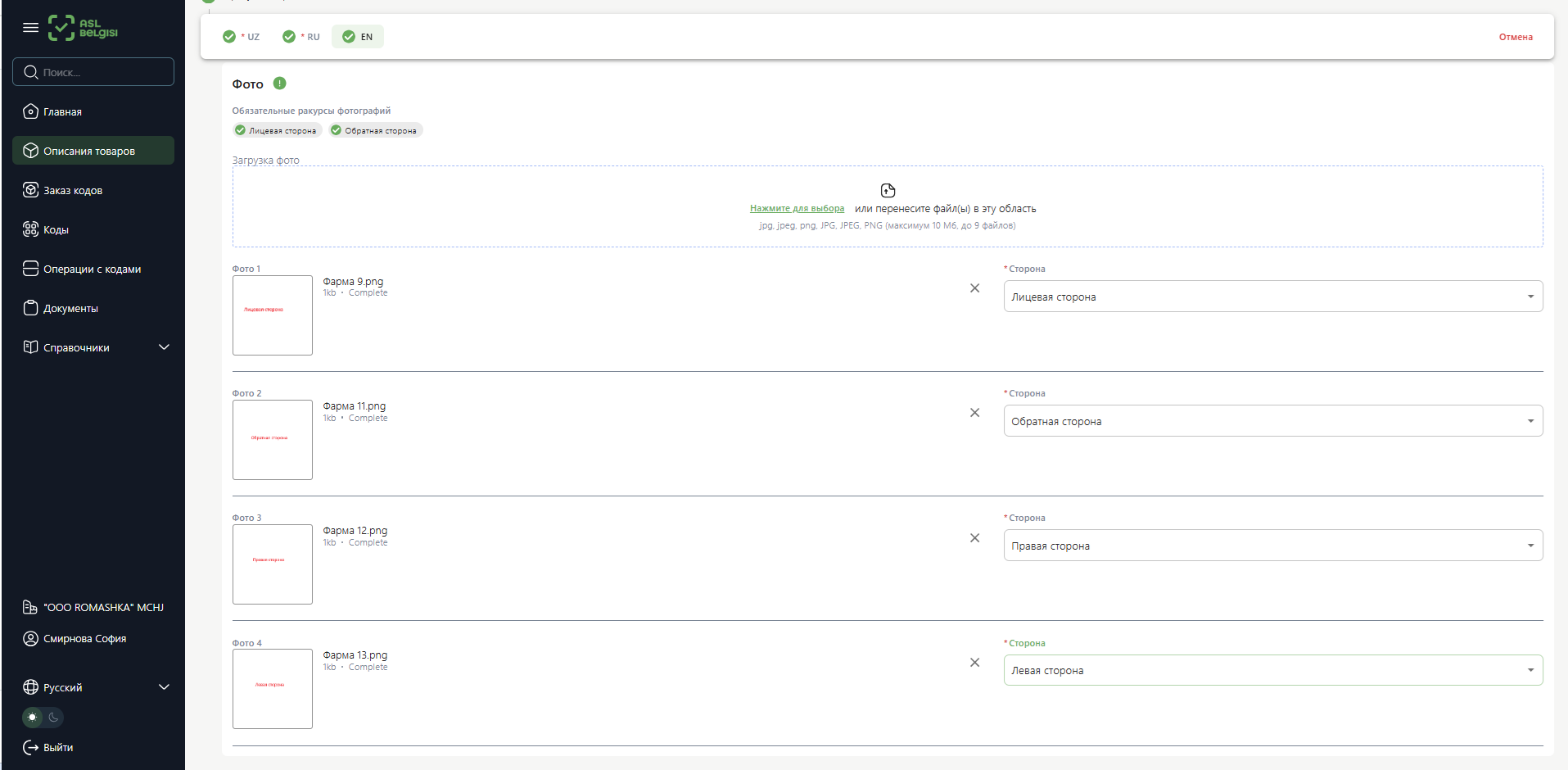1568x770 pixels.
Task: Click the ASL Belgisi logo
Action: click(x=83, y=28)
